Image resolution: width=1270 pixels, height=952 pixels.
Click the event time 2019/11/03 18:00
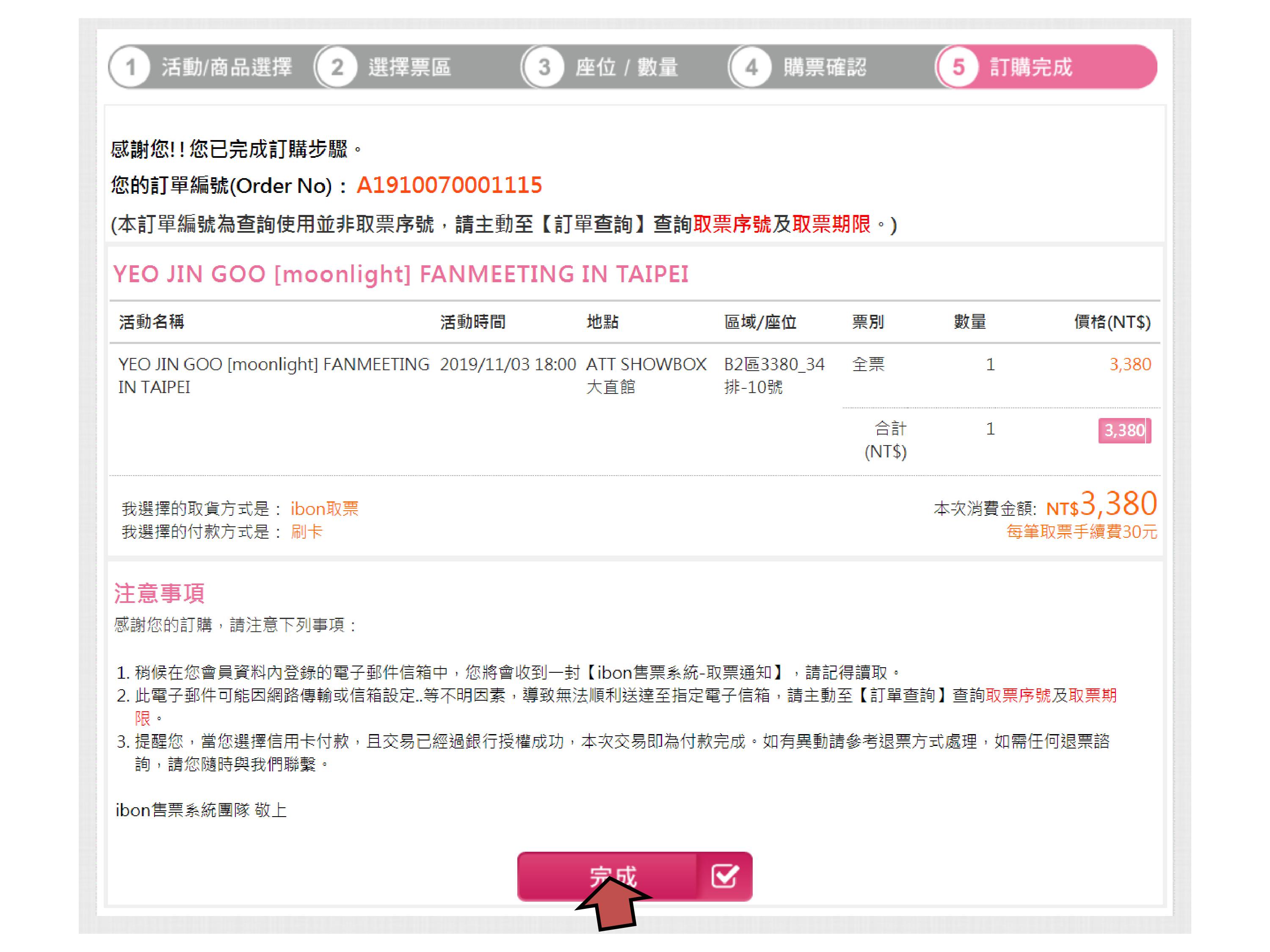[508, 364]
